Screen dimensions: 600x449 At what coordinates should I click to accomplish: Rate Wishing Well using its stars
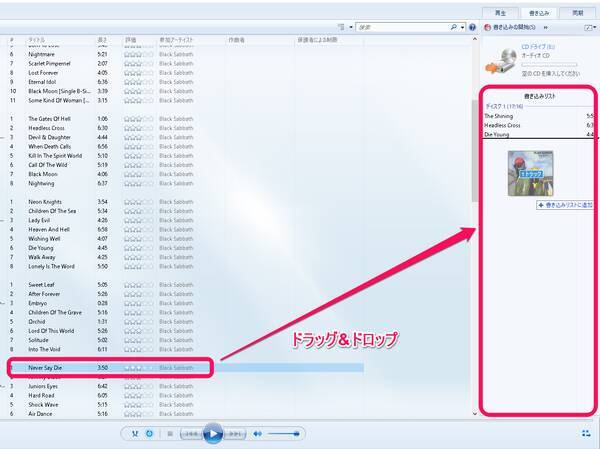point(139,239)
